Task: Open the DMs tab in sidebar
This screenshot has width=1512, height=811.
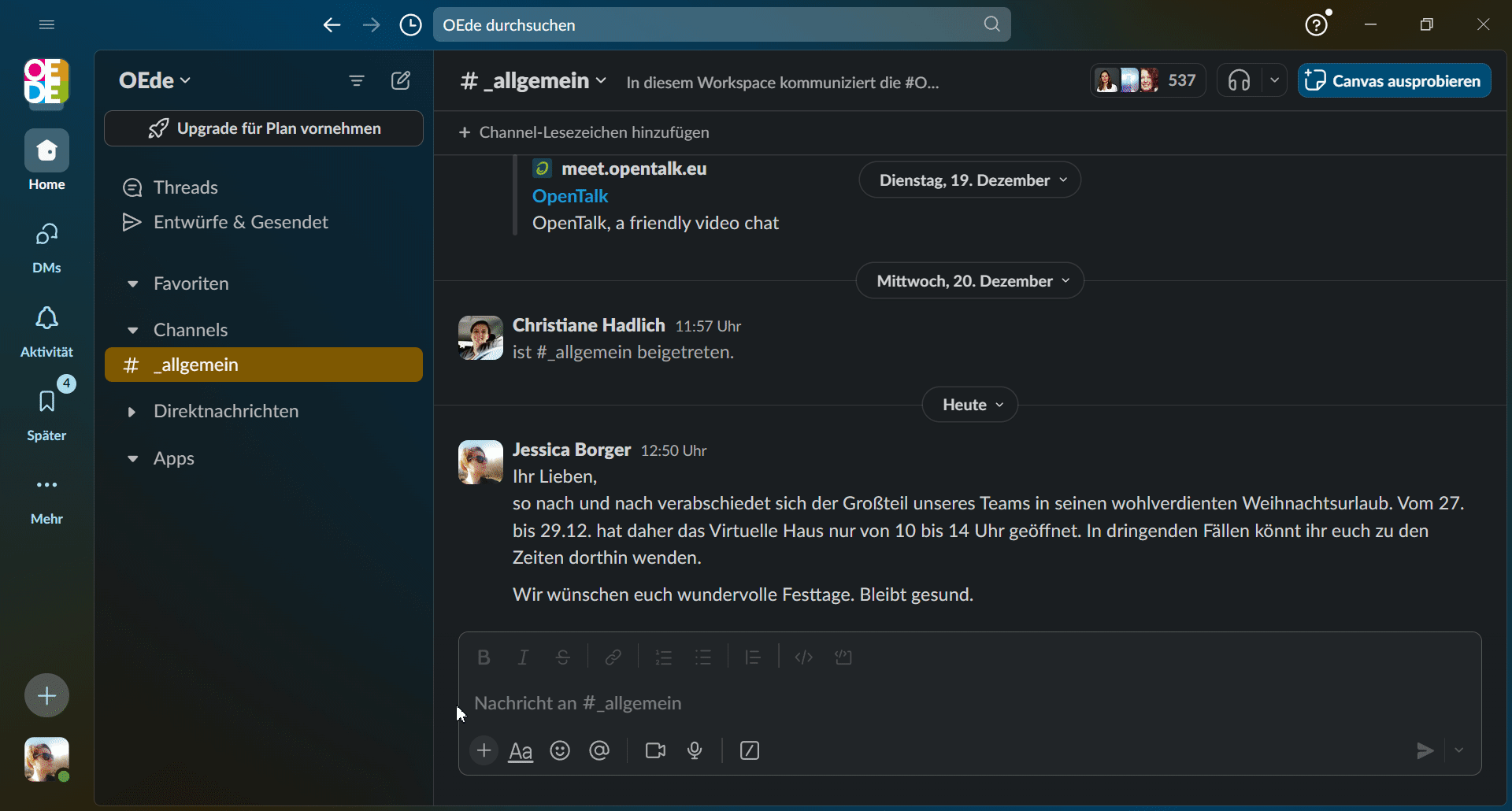Action: (46, 247)
